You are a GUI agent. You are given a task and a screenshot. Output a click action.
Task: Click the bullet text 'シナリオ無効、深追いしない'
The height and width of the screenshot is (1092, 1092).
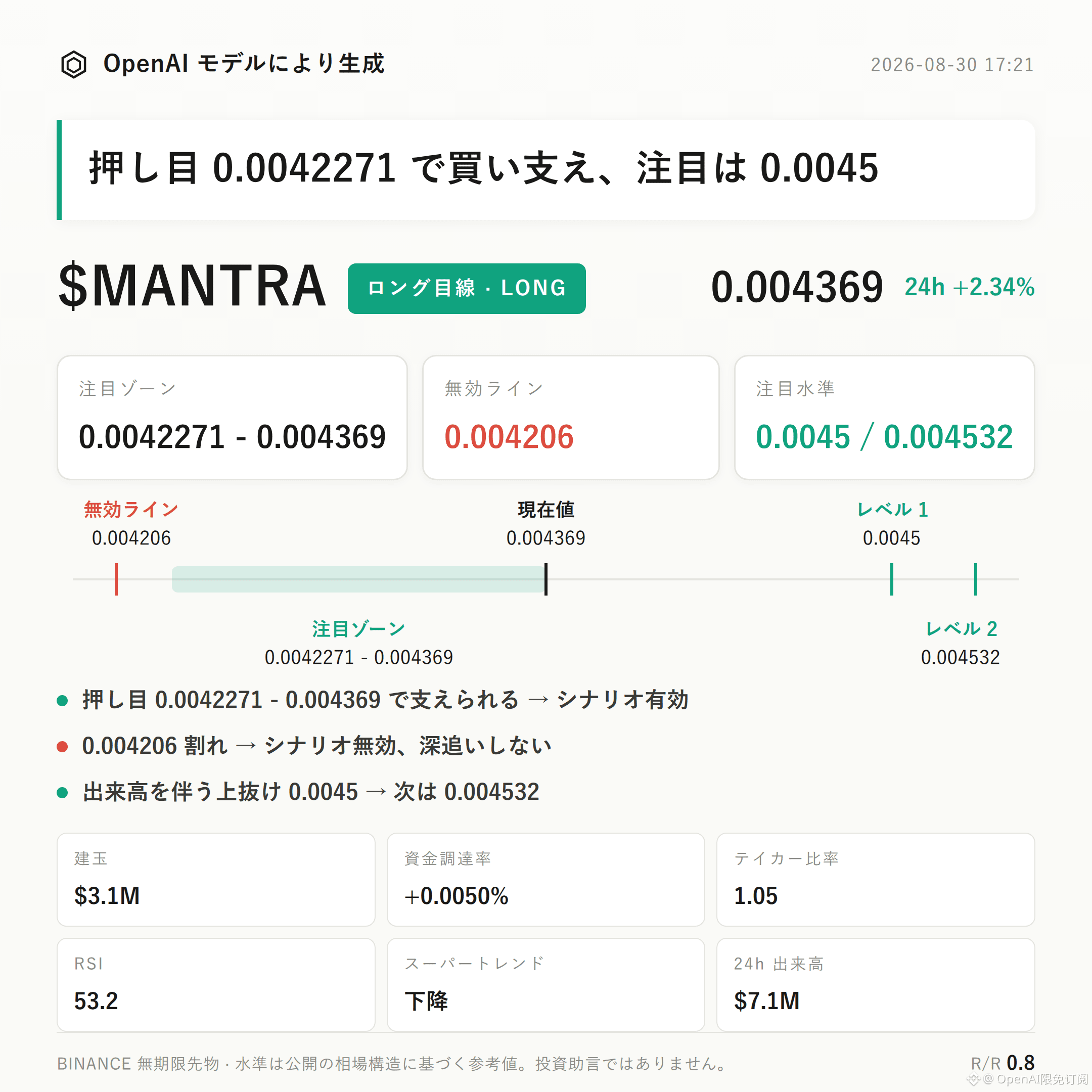coord(407,746)
